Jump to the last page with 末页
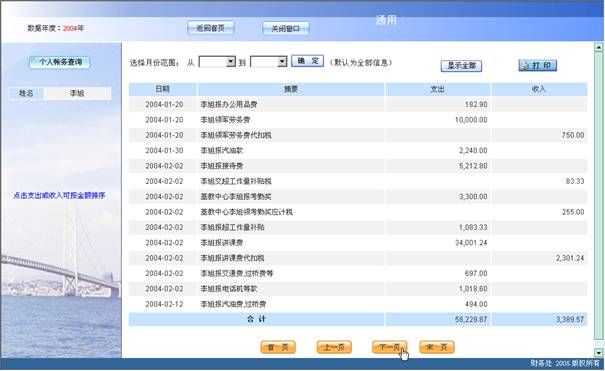 [x=437, y=347]
